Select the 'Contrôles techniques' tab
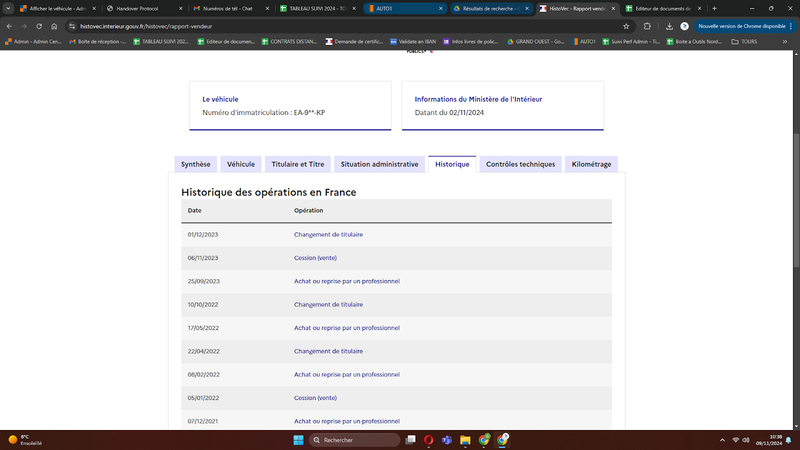 pos(520,164)
